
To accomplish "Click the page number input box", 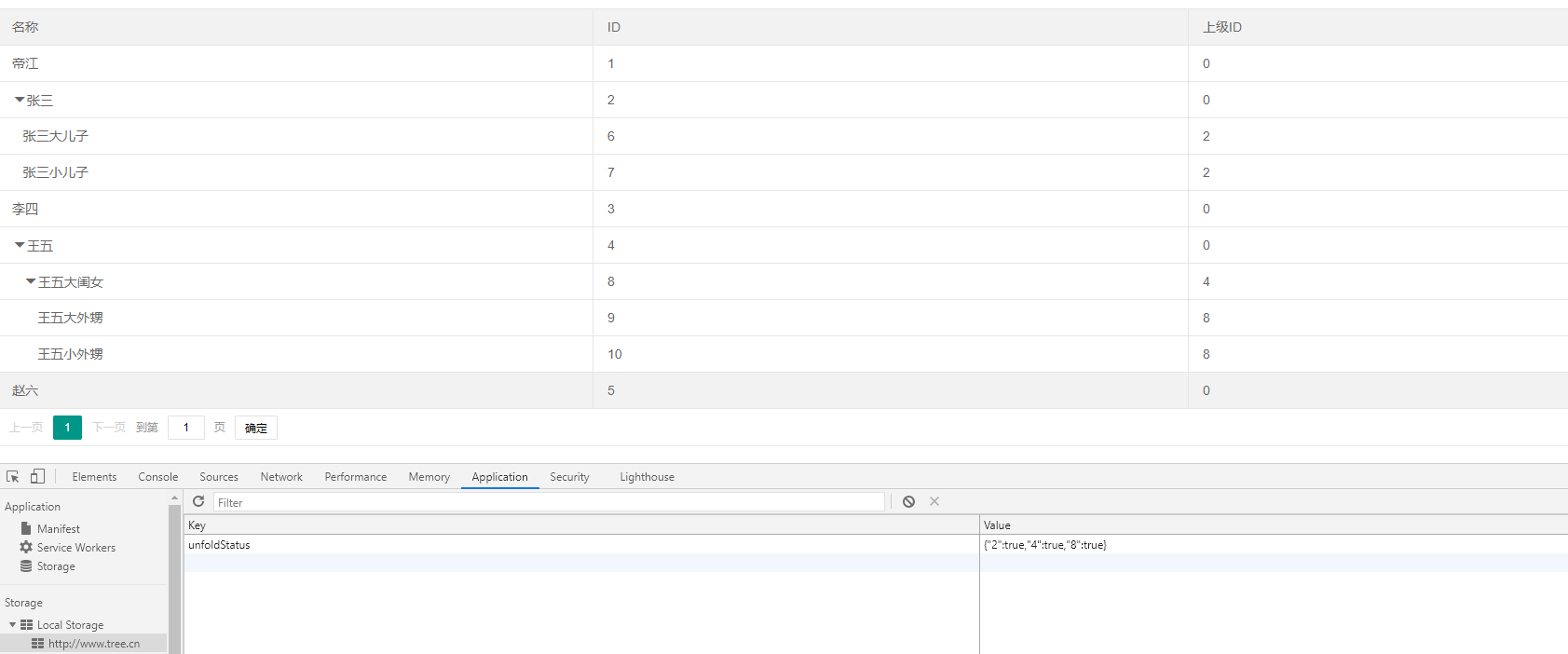I will coord(186,428).
